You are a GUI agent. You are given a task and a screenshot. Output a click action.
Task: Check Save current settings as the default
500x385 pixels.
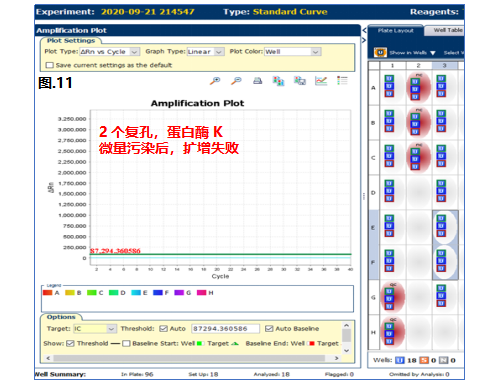tap(50, 65)
